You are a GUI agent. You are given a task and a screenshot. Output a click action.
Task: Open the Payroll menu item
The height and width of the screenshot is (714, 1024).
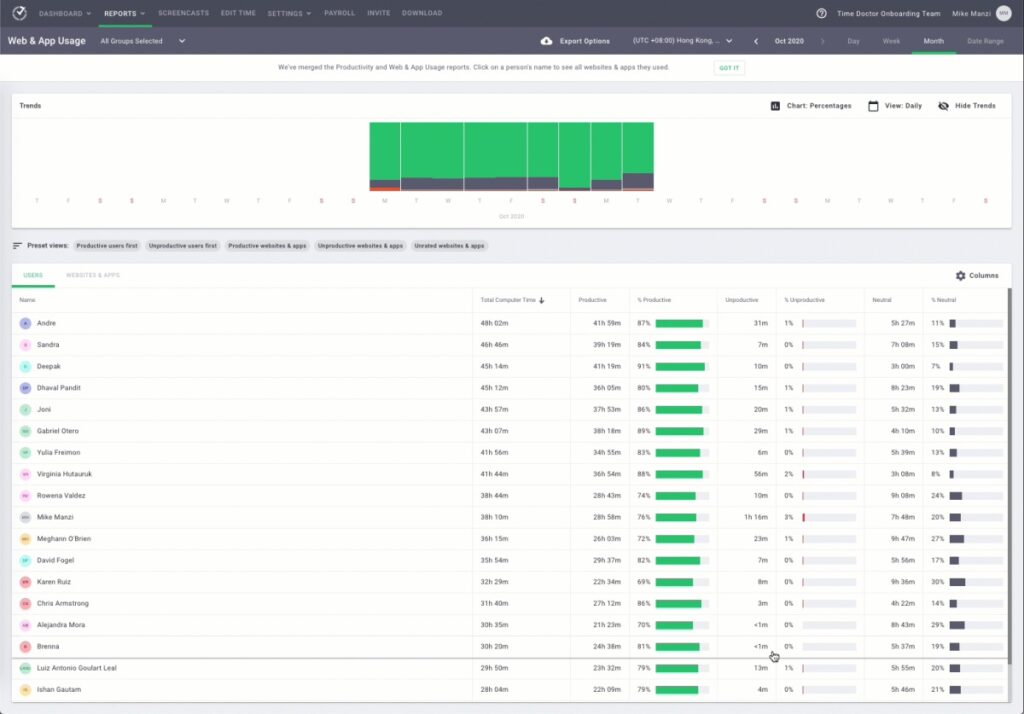(x=340, y=13)
